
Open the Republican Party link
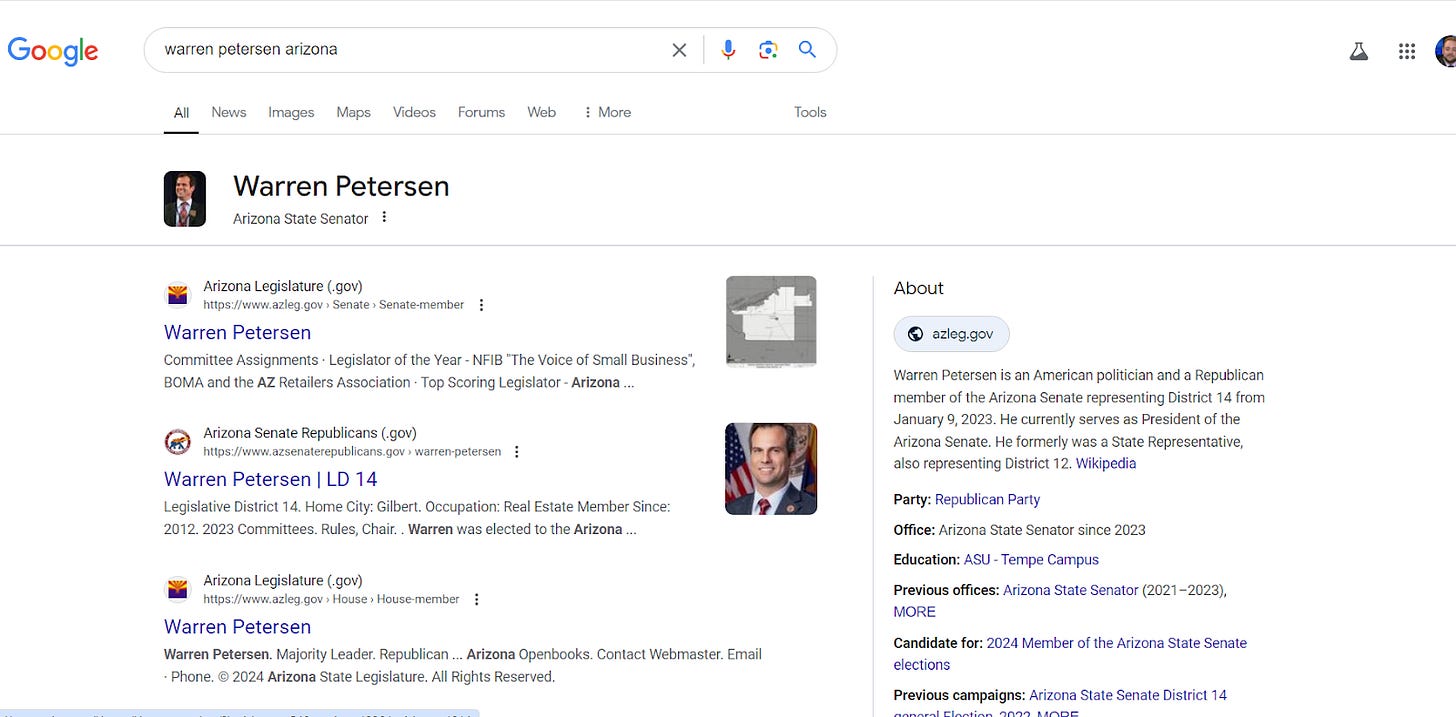point(987,499)
